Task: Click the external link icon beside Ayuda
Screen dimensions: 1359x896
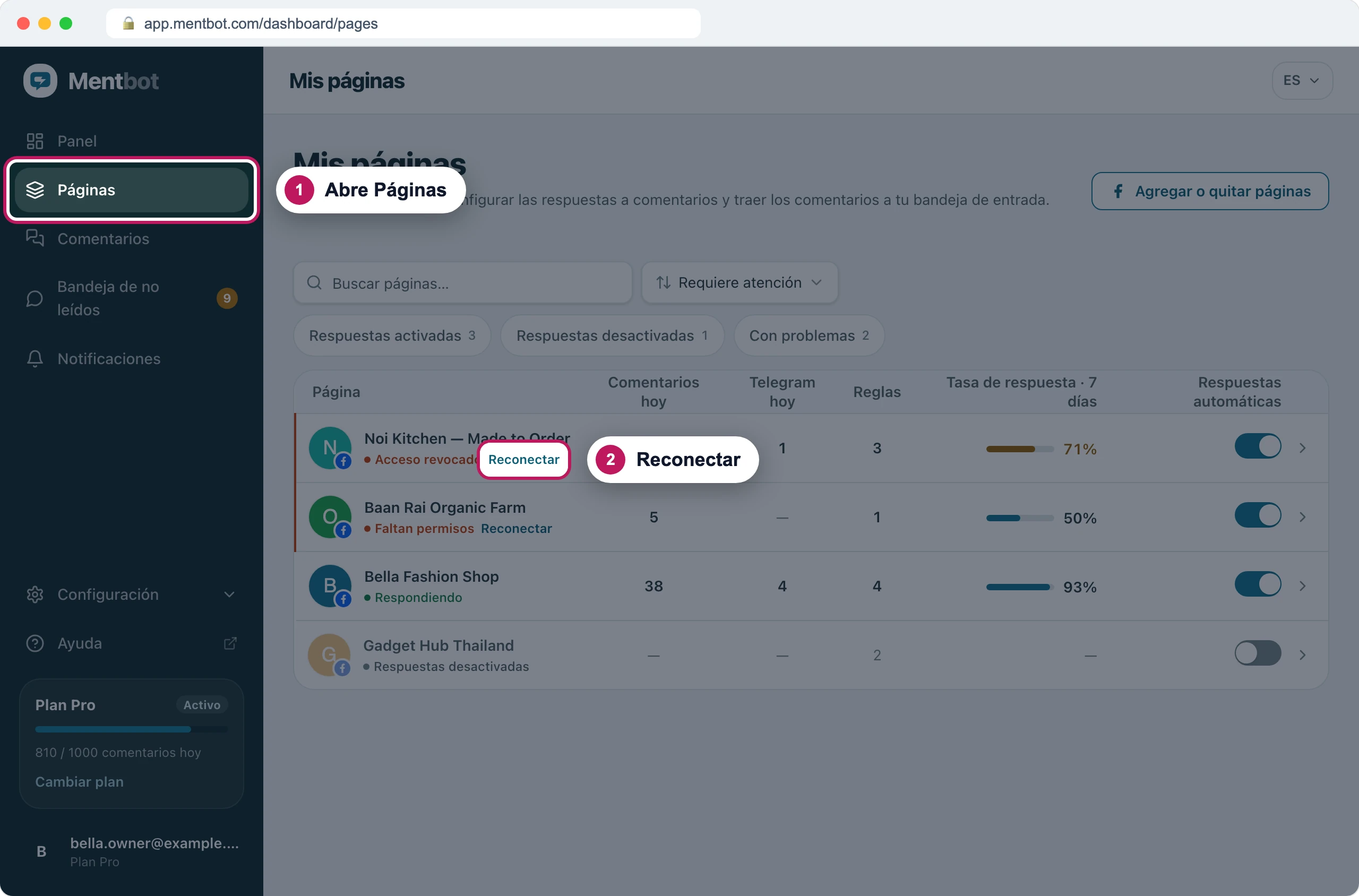Action: [x=230, y=643]
